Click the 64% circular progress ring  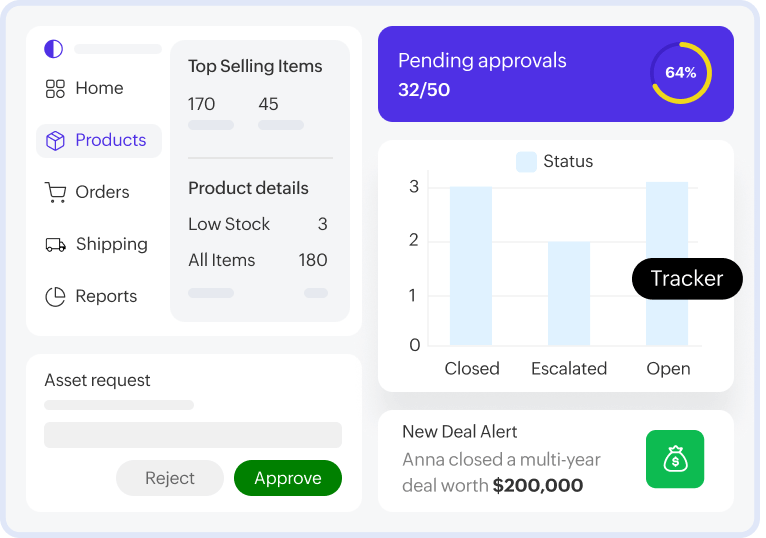tap(681, 73)
